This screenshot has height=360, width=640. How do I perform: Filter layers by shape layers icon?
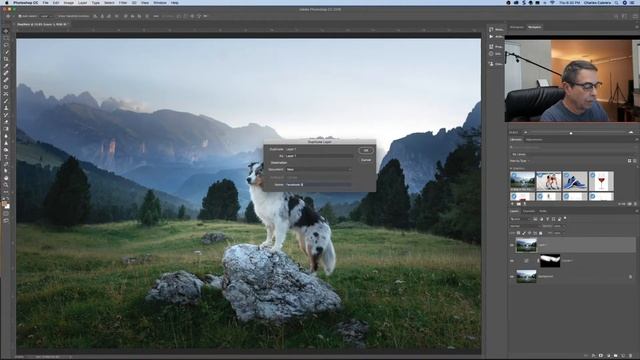[x=553, y=219]
